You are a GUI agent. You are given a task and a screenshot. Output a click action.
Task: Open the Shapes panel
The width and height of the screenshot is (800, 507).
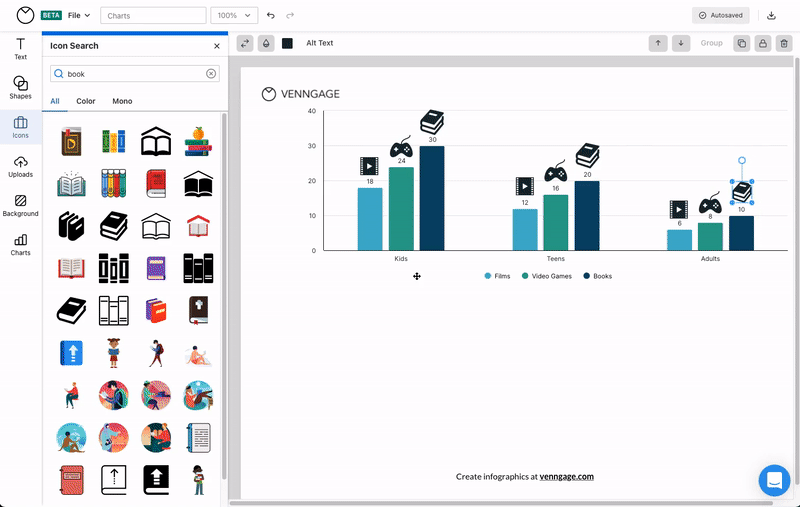20,87
